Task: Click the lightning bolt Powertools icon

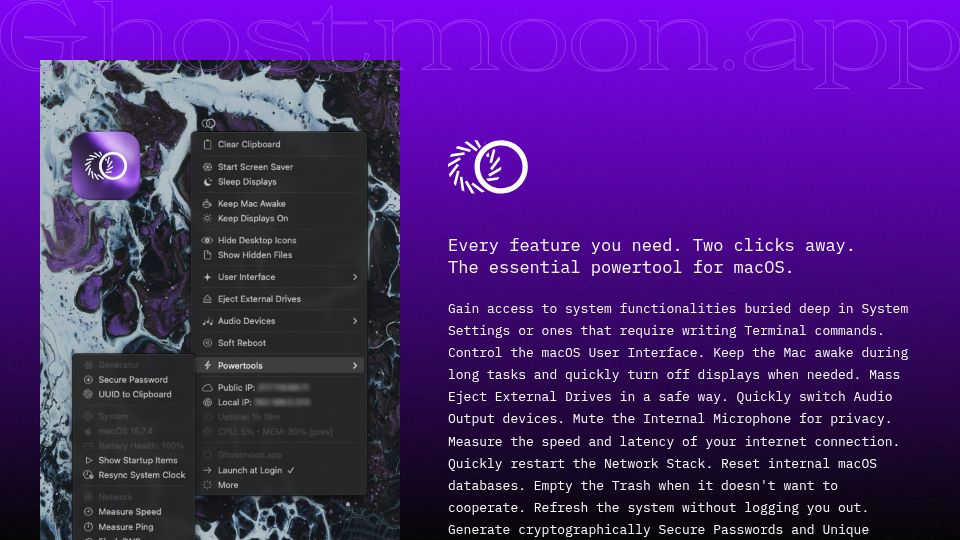Action: coord(208,366)
